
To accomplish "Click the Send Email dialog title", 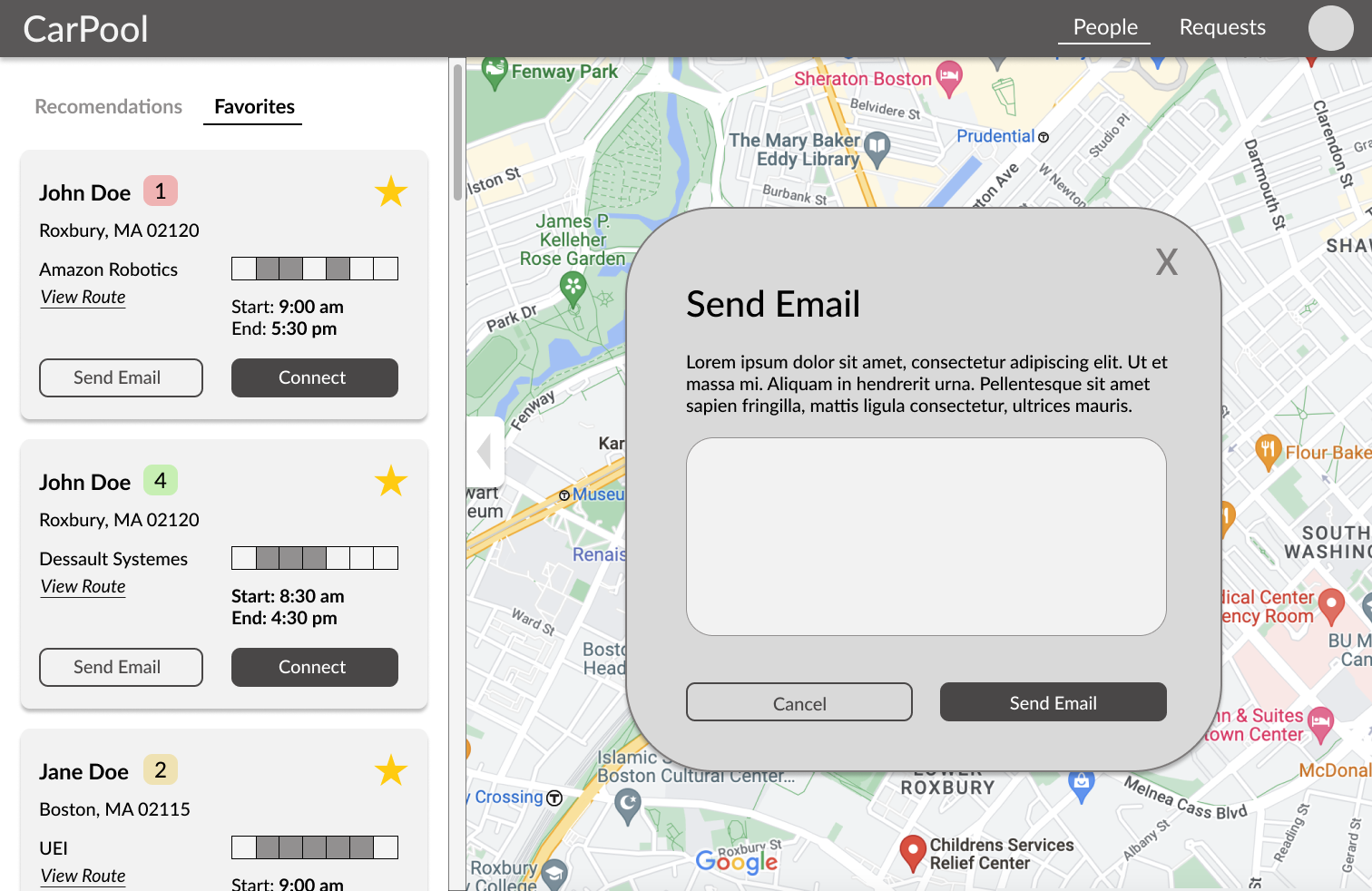I will click(773, 304).
